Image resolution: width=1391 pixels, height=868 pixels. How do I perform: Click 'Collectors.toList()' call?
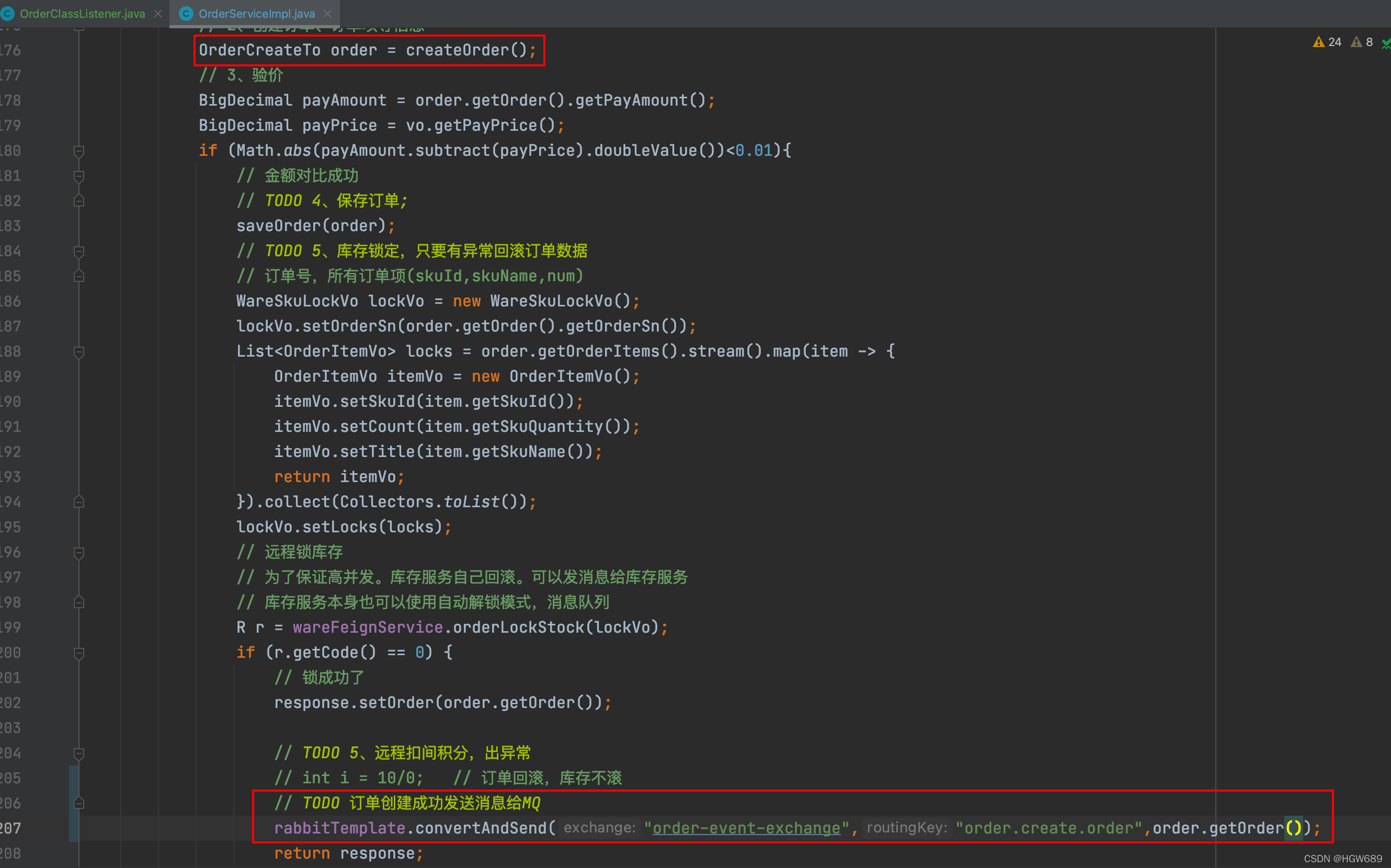434,502
